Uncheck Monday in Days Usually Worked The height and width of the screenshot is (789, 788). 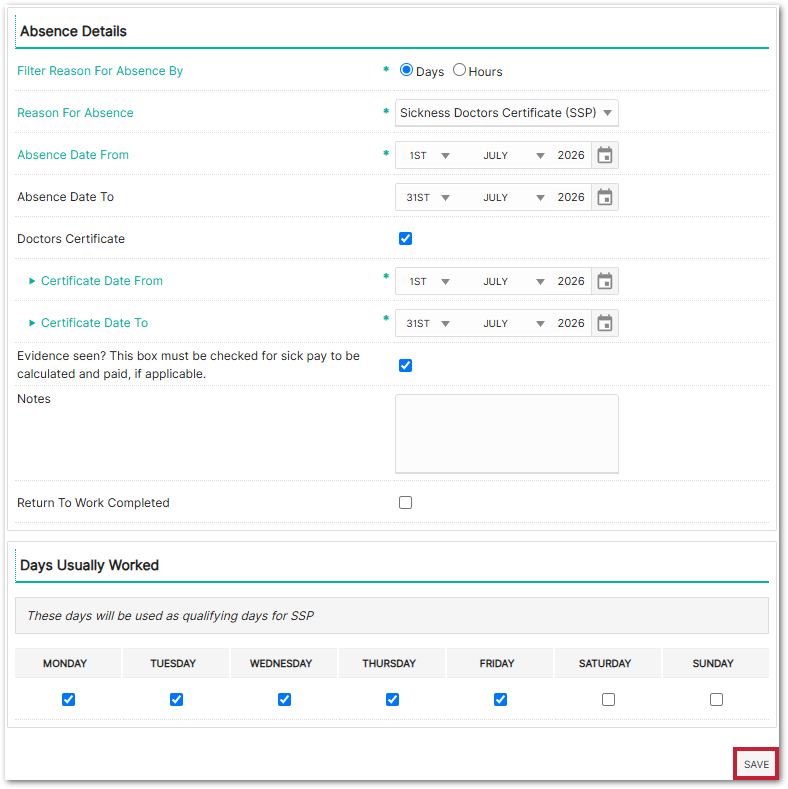click(x=68, y=699)
